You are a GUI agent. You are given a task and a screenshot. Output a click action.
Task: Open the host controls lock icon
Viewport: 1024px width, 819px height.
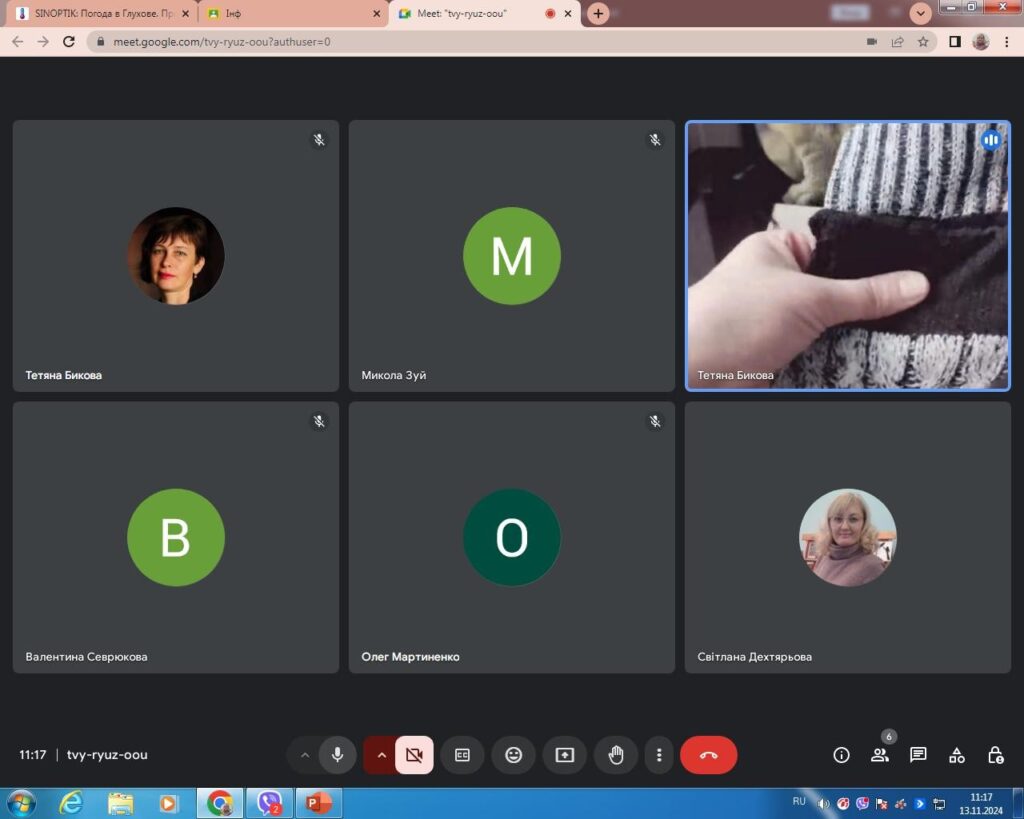(x=995, y=755)
